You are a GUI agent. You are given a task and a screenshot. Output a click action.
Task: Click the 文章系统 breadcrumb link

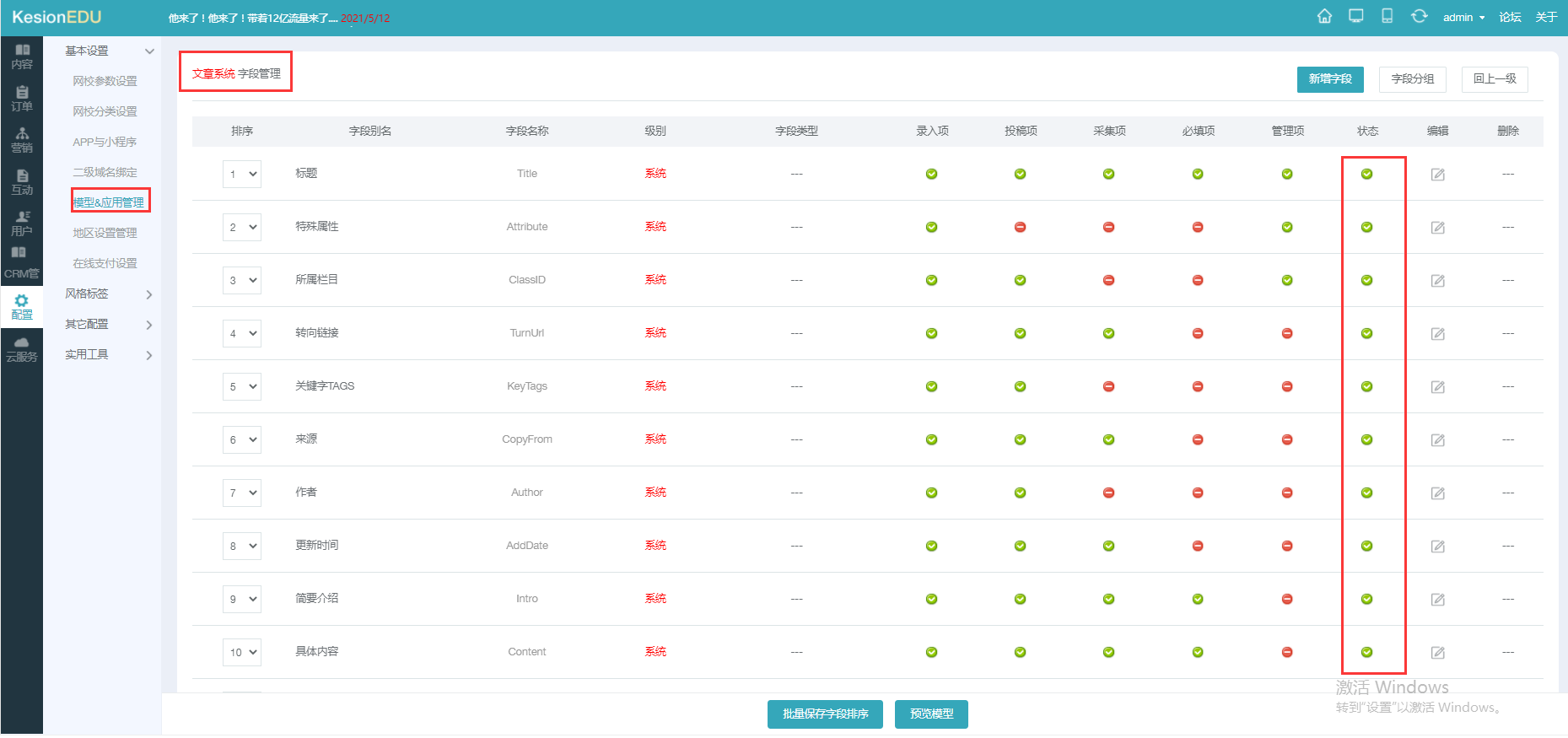tap(213, 74)
